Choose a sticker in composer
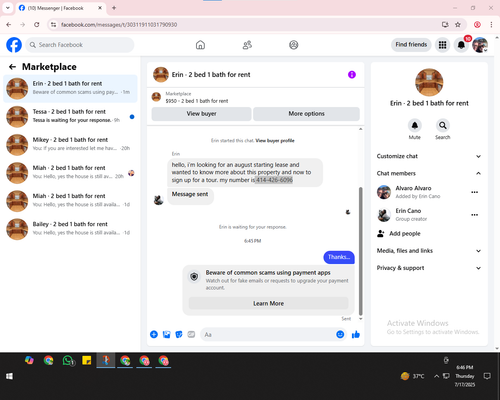The height and width of the screenshot is (400, 500). click(179, 334)
